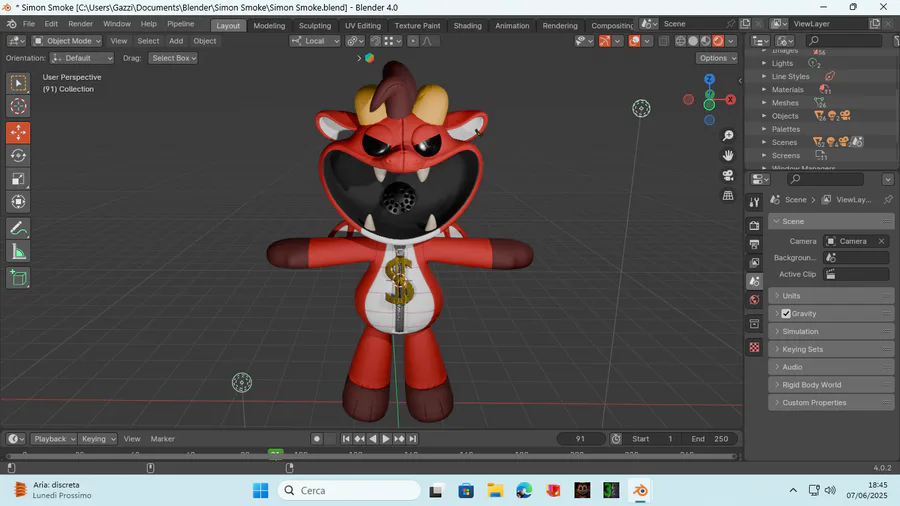Click the pan view hand icon
Screen dimensions: 900x506
click(728, 155)
